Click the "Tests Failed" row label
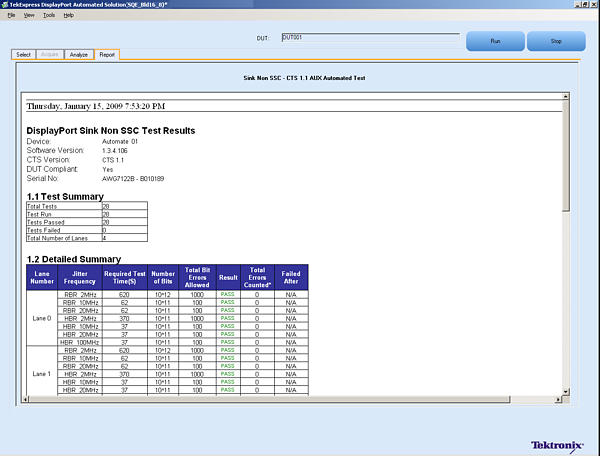 point(44,230)
